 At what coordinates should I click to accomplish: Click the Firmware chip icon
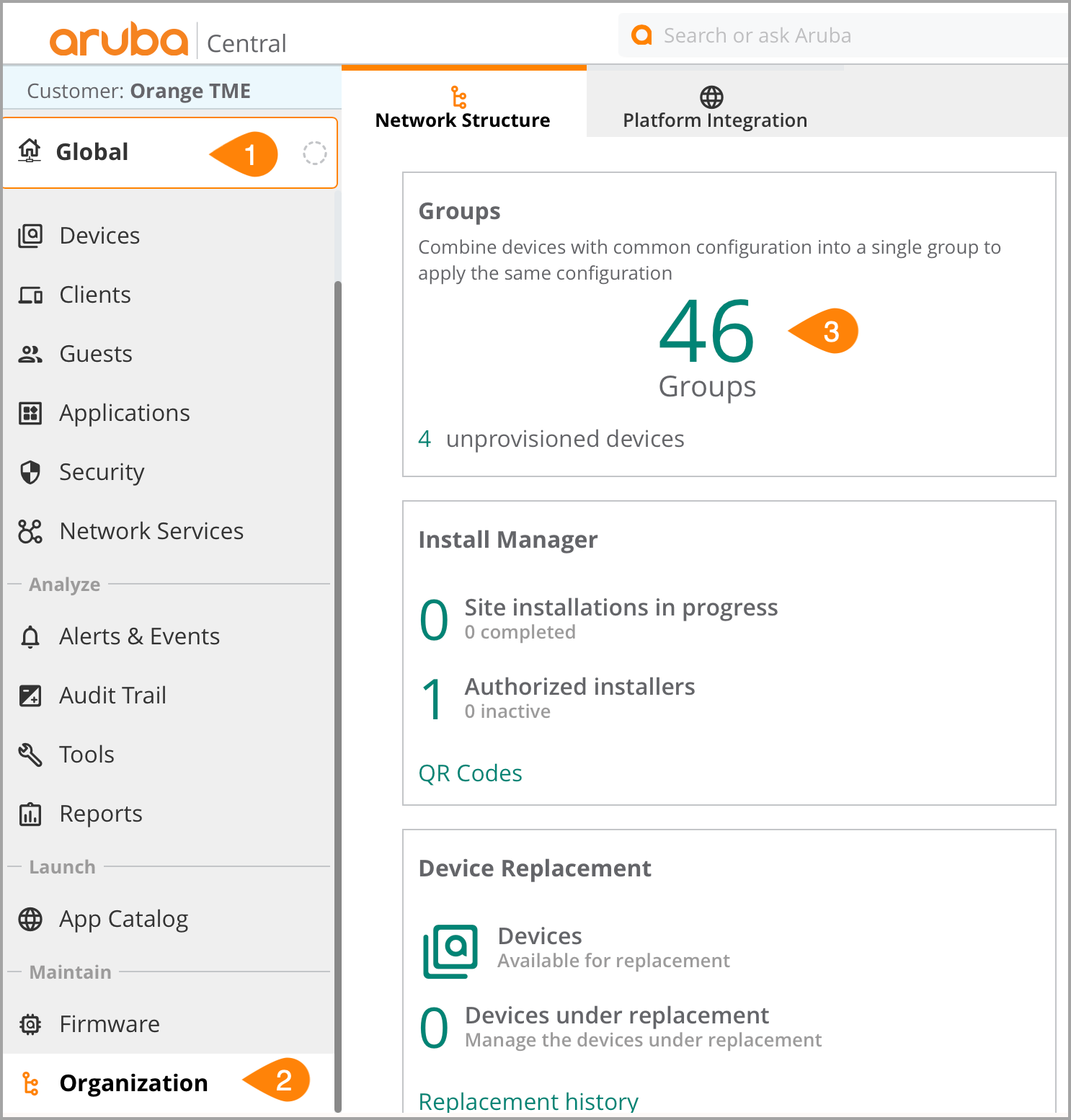(x=30, y=1024)
